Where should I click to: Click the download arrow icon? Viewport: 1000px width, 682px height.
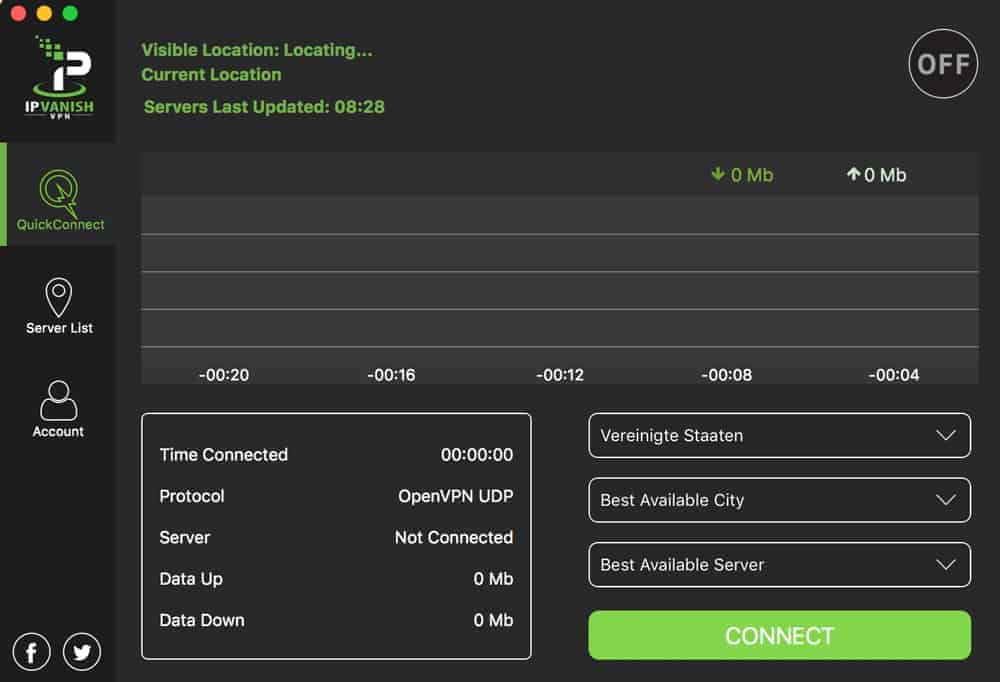[717, 174]
